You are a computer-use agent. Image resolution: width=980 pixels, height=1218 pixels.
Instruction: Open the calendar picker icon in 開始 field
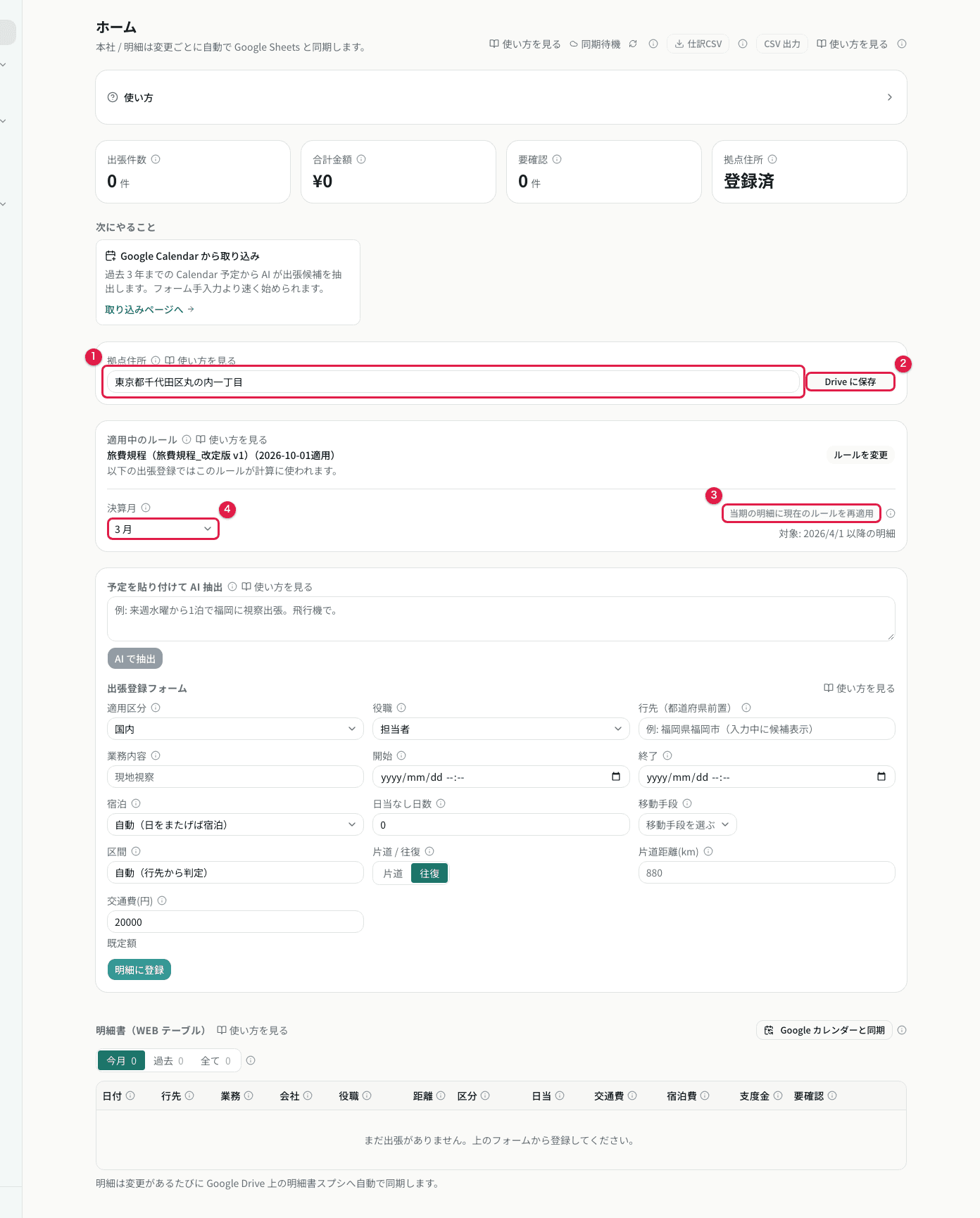tap(616, 777)
